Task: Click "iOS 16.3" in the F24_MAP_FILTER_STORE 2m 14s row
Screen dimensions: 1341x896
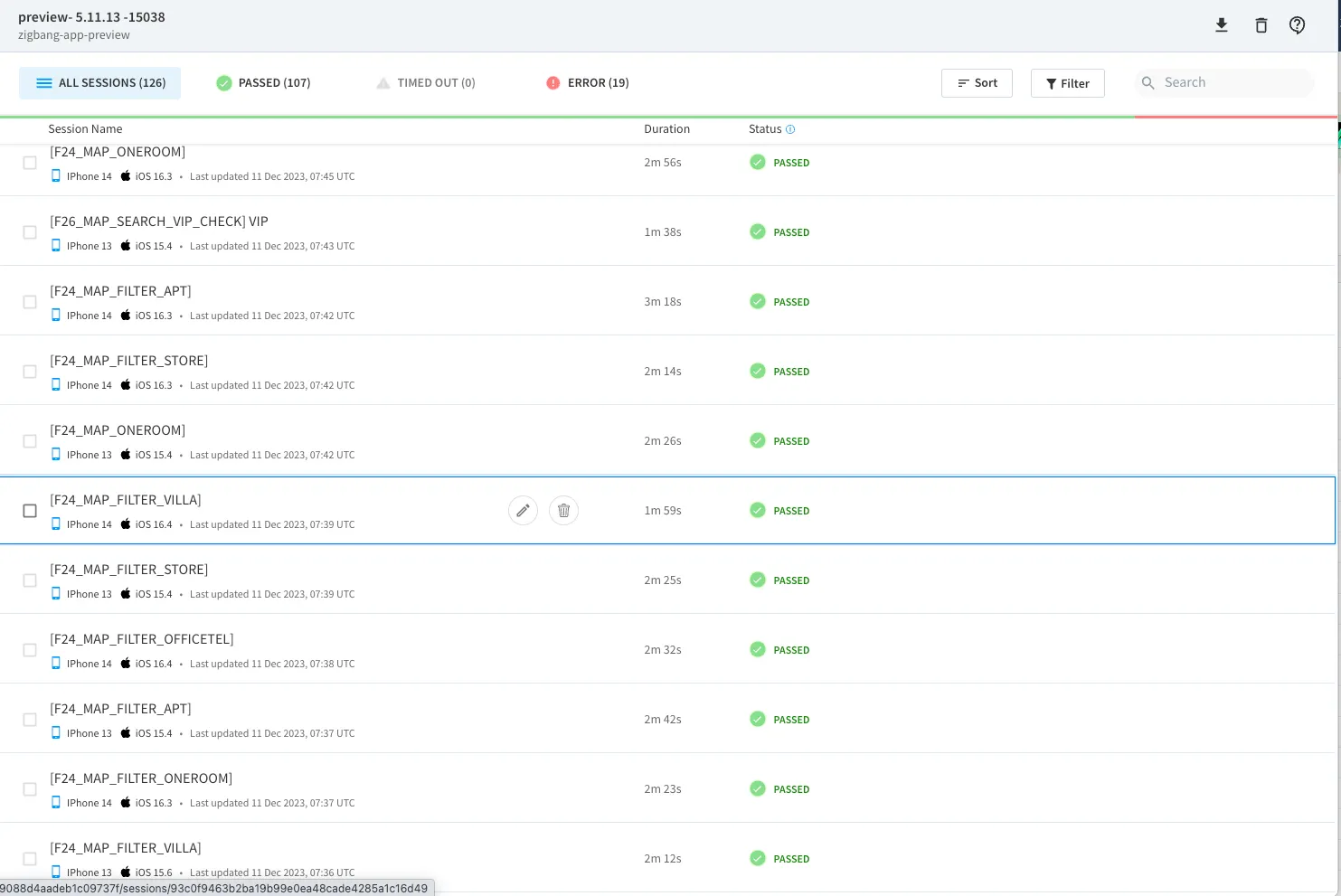Action: coord(154,385)
